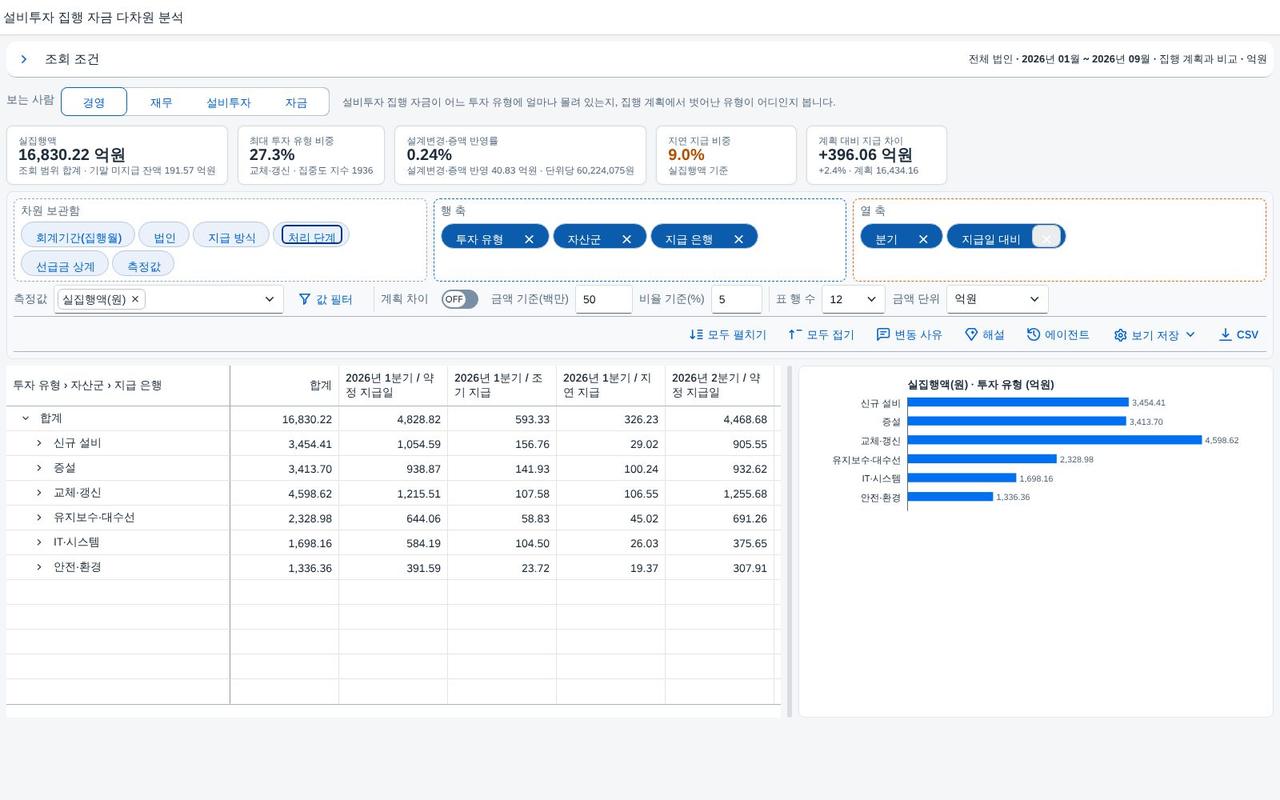1280x800 pixels.
Task: Click the 금액 기준(백만) input field
Action: [604, 299]
